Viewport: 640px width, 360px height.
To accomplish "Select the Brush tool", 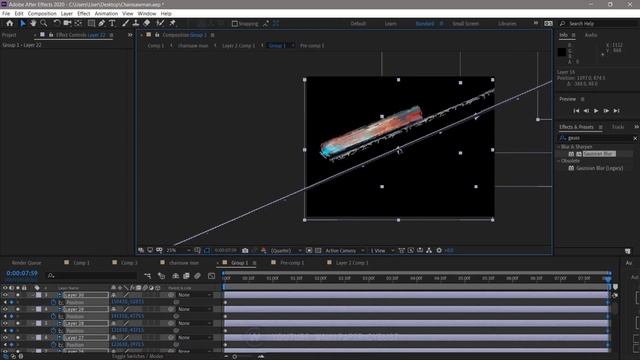I will coord(126,24).
